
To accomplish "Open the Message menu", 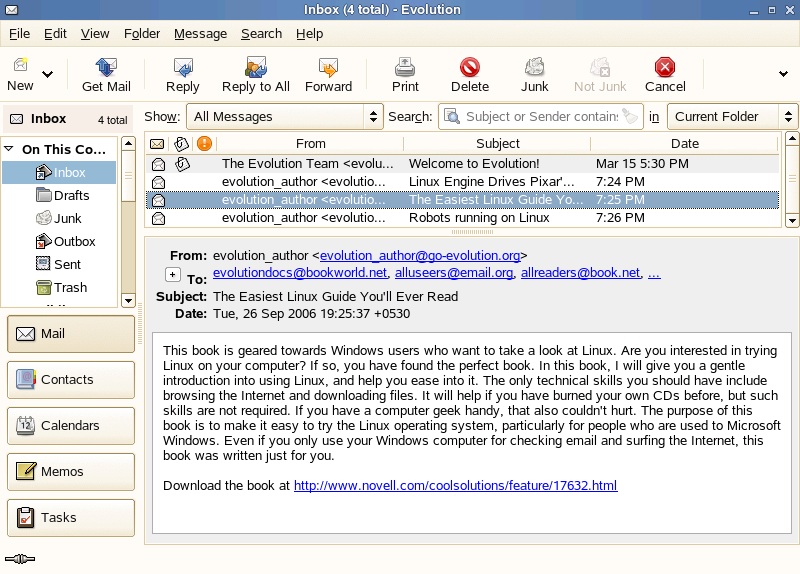I will click(x=200, y=33).
